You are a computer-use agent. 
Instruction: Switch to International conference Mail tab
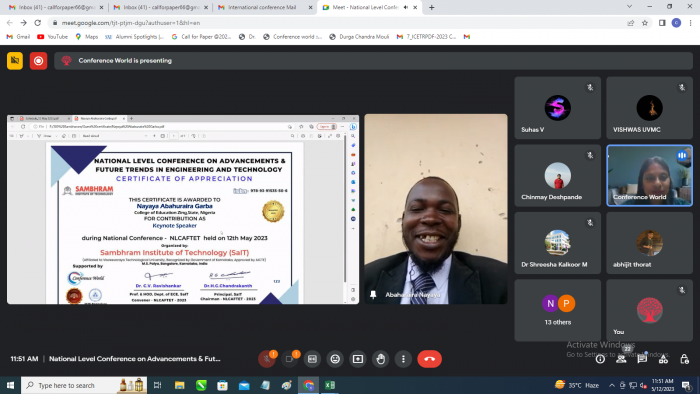pos(262,7)
